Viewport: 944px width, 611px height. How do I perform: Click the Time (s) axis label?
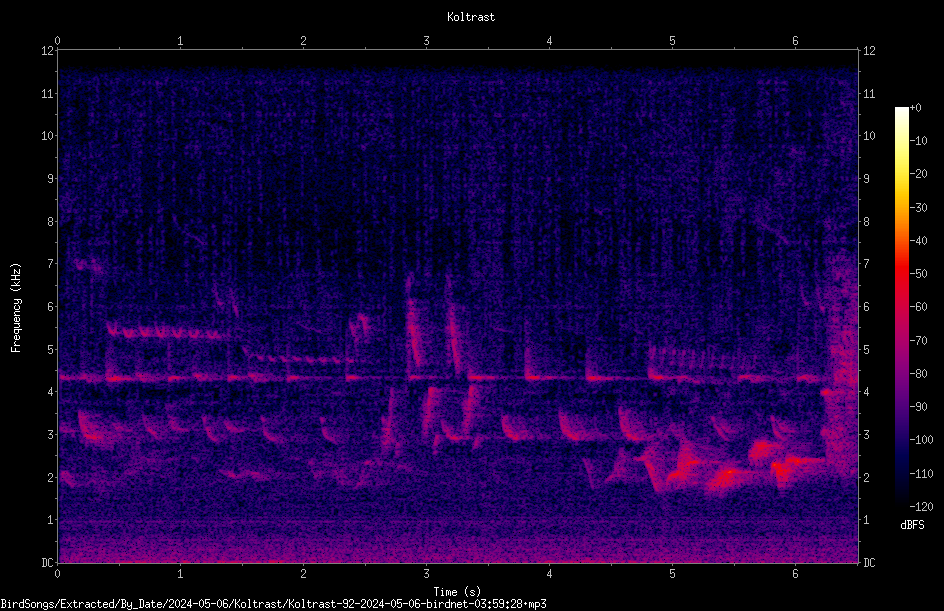[x=457, y=592]
